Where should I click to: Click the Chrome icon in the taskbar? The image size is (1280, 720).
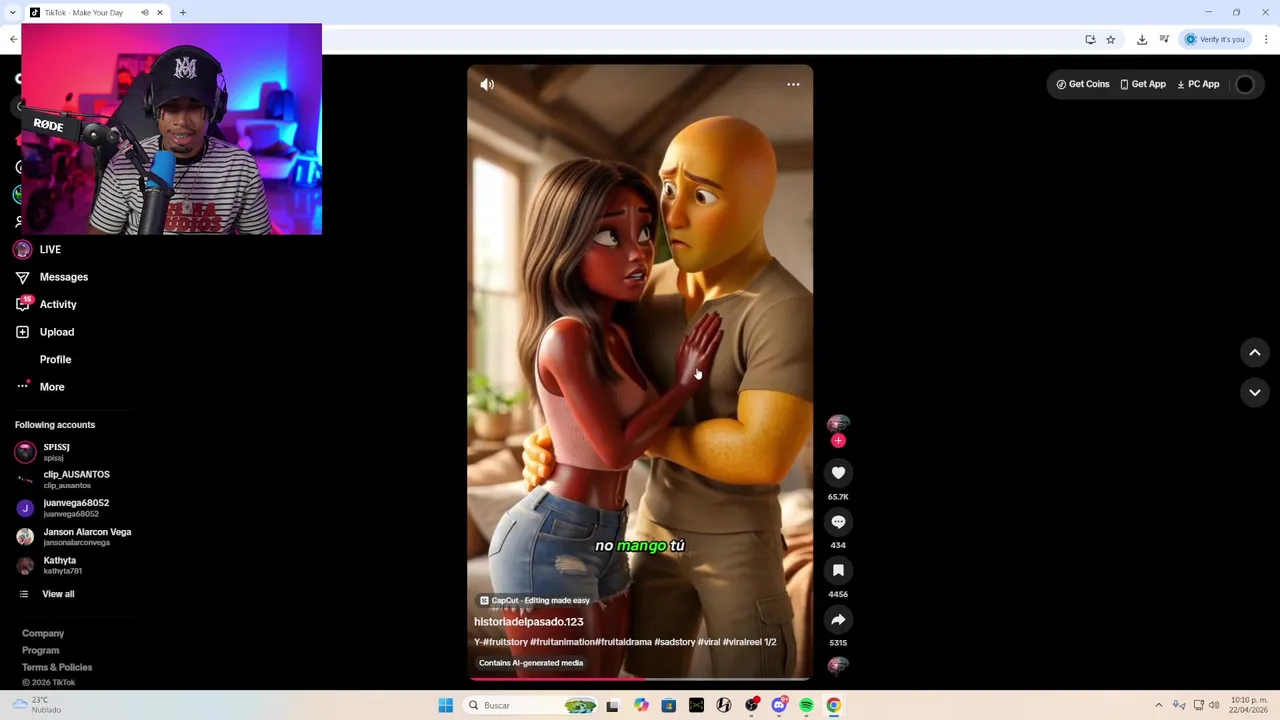point(834,705)
